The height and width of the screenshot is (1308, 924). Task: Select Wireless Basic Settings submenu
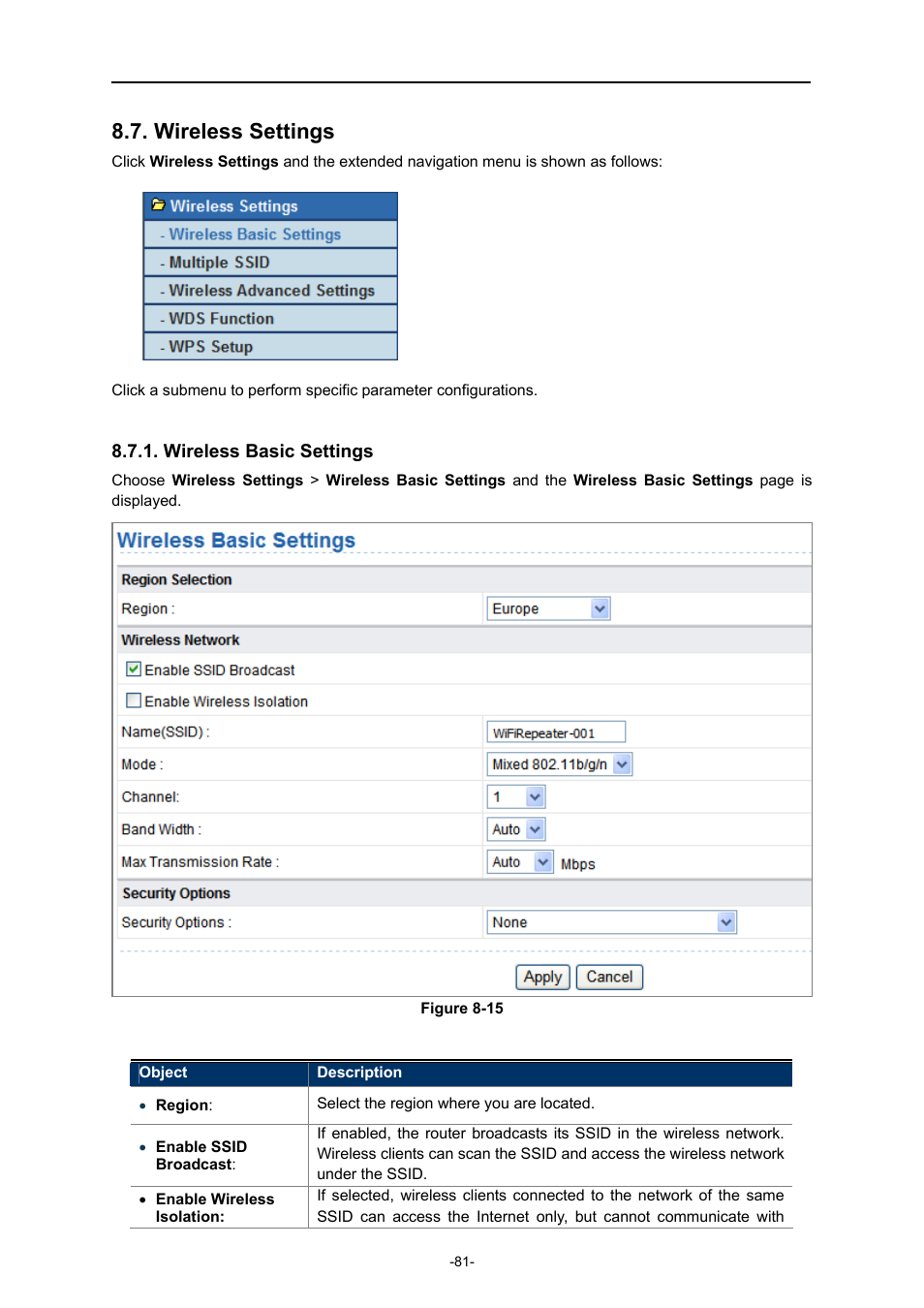pos(270,234)
